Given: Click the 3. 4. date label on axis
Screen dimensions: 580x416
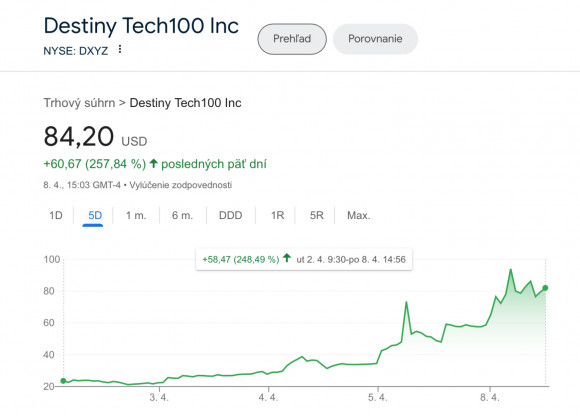Looking at the screenshot, I should click(159, 398).
